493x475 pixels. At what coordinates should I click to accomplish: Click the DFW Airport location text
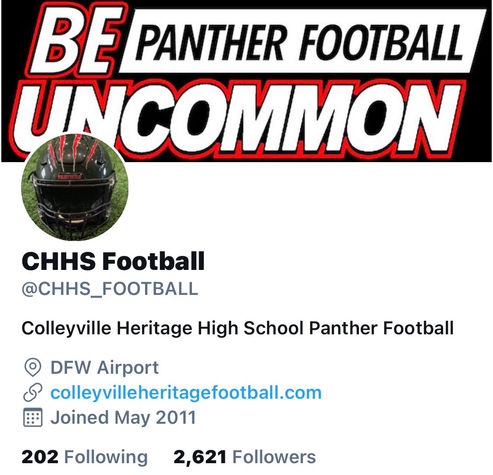click(104, 368)
